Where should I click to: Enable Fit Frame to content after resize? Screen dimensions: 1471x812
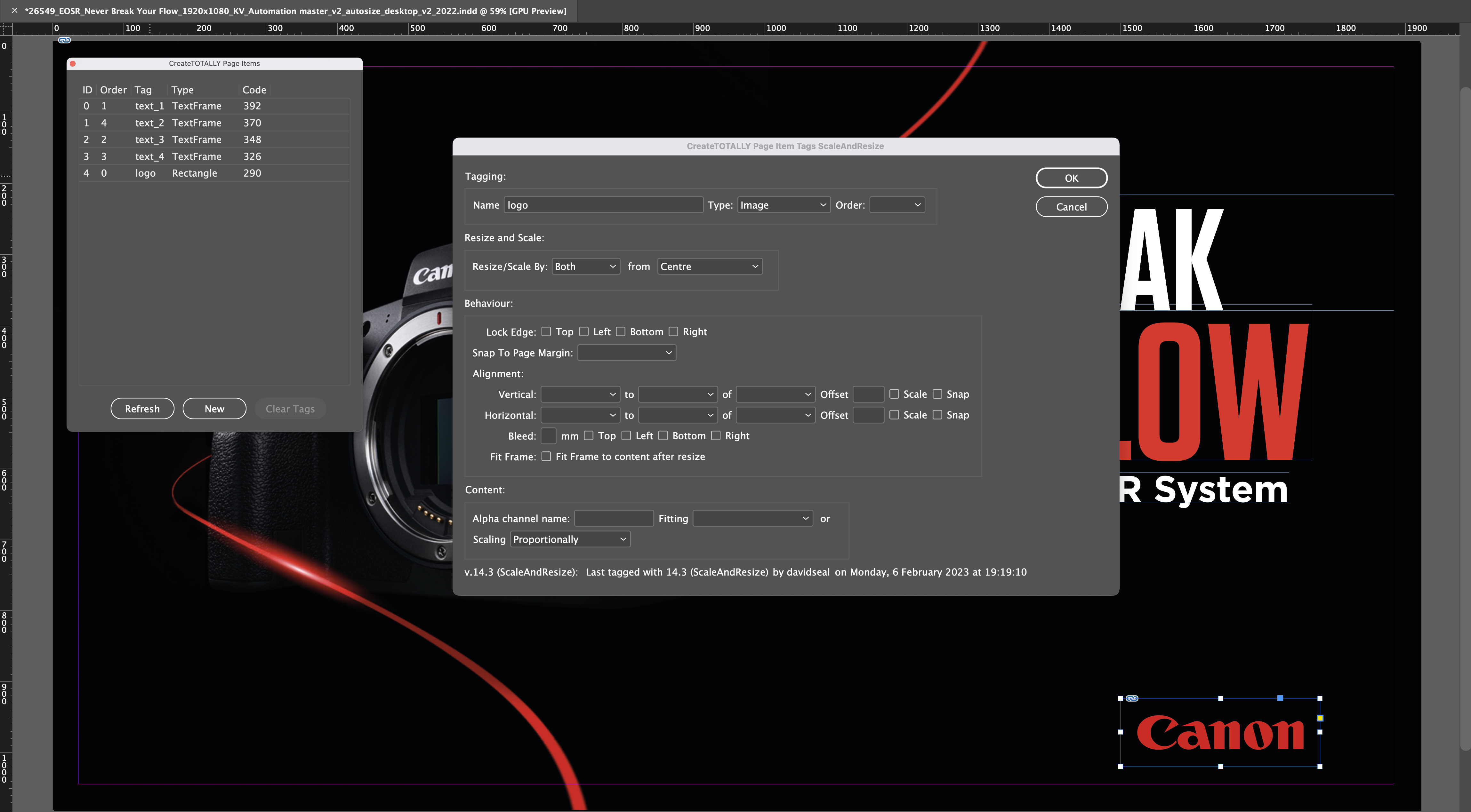tap(546, 457)
